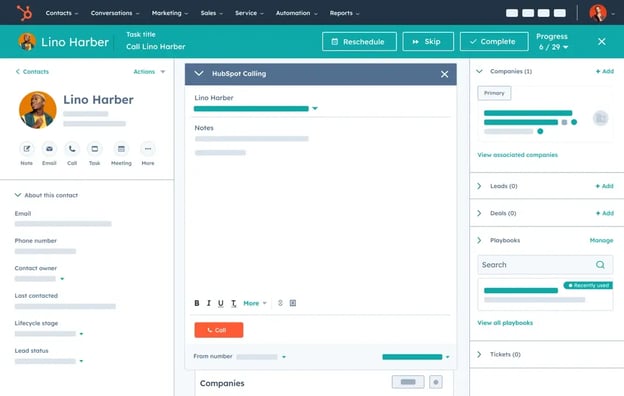Click the user avatar in top navigation
The image size is (624, 396).
point(598,13)
